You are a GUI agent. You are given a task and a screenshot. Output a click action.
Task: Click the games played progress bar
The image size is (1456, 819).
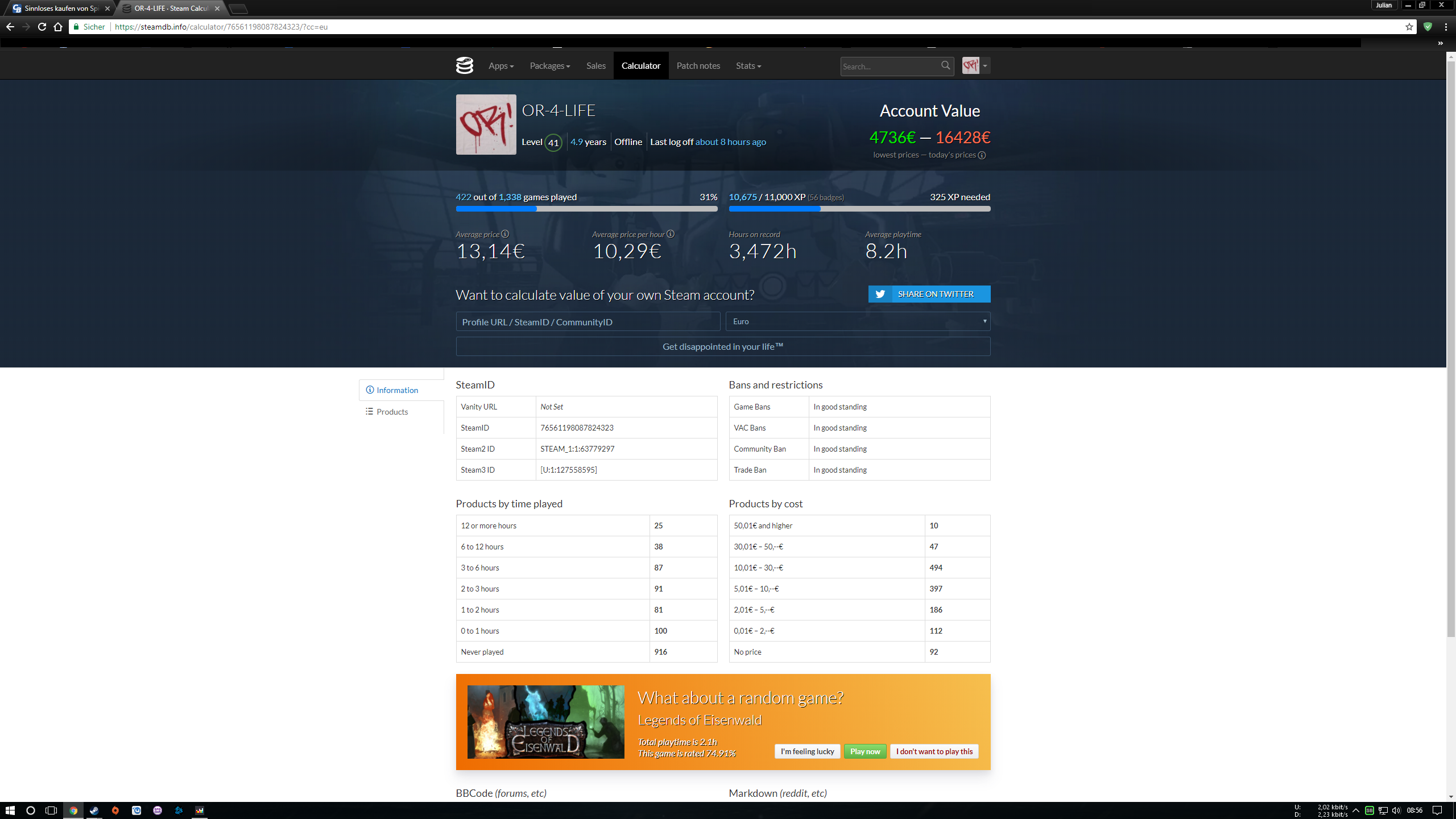click(x=586, y=209)
